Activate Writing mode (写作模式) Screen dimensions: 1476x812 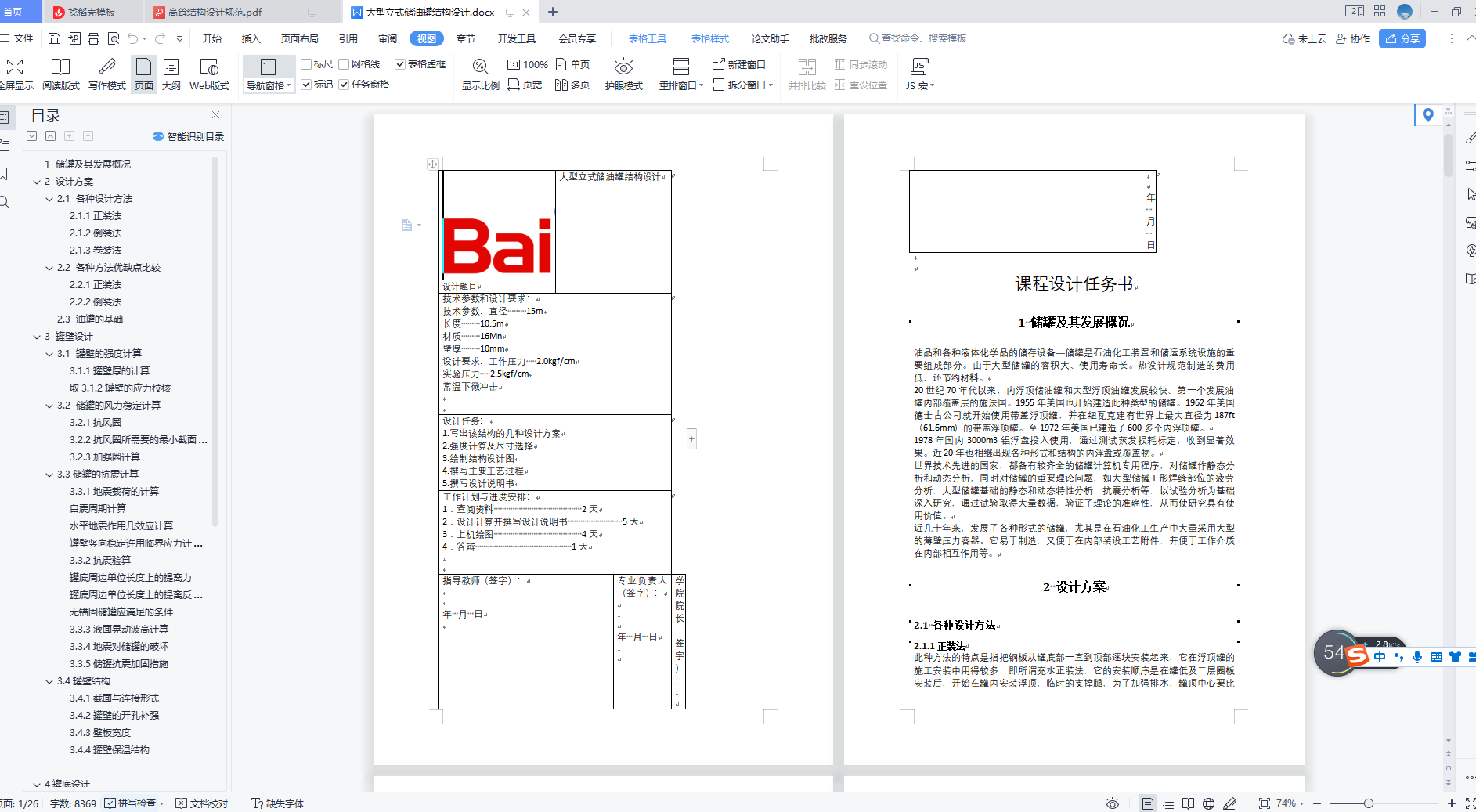pos(107,74)
